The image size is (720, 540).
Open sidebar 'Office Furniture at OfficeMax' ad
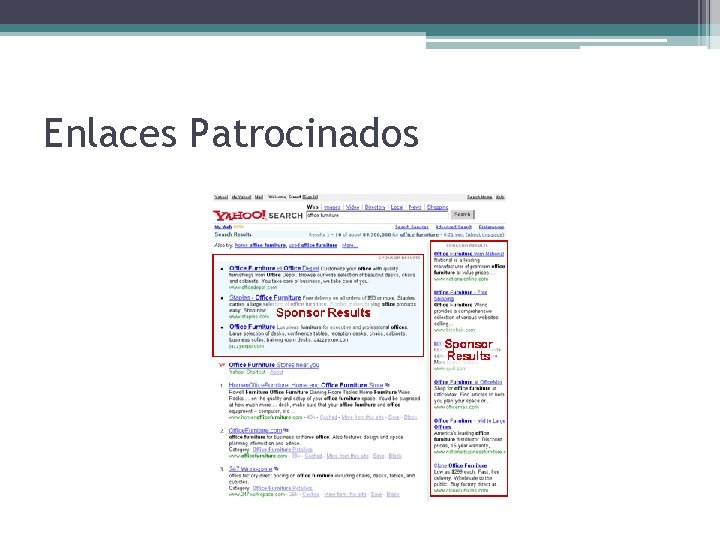pos(468,382)
